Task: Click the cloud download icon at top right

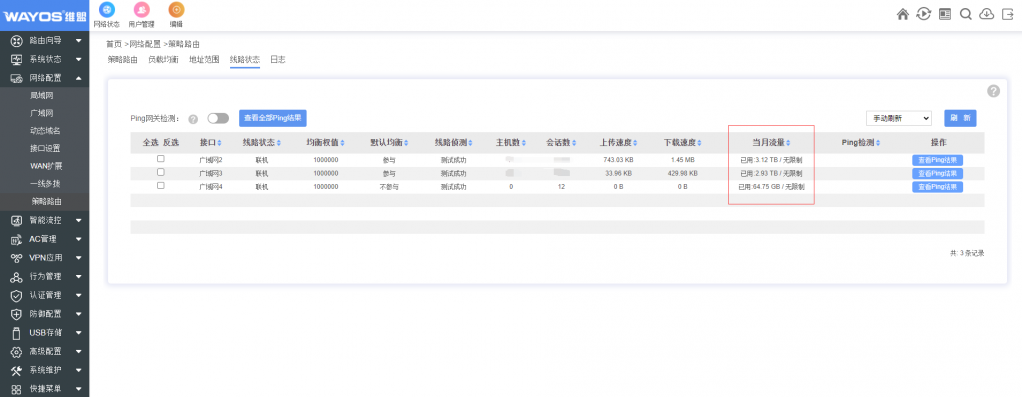Action: tap(987, 14)
